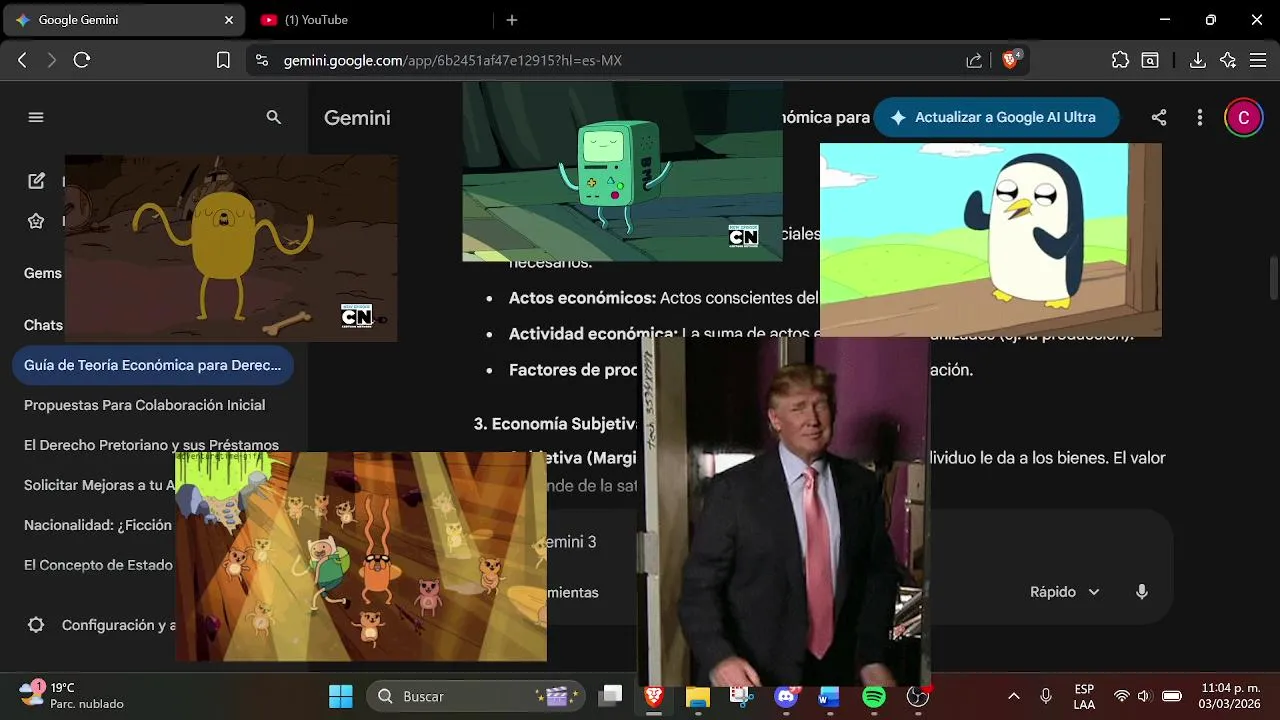Open the Brave browser main menu
Image resolution: width=1280 pixels, height=720 pixels.
coord(1258,60)
